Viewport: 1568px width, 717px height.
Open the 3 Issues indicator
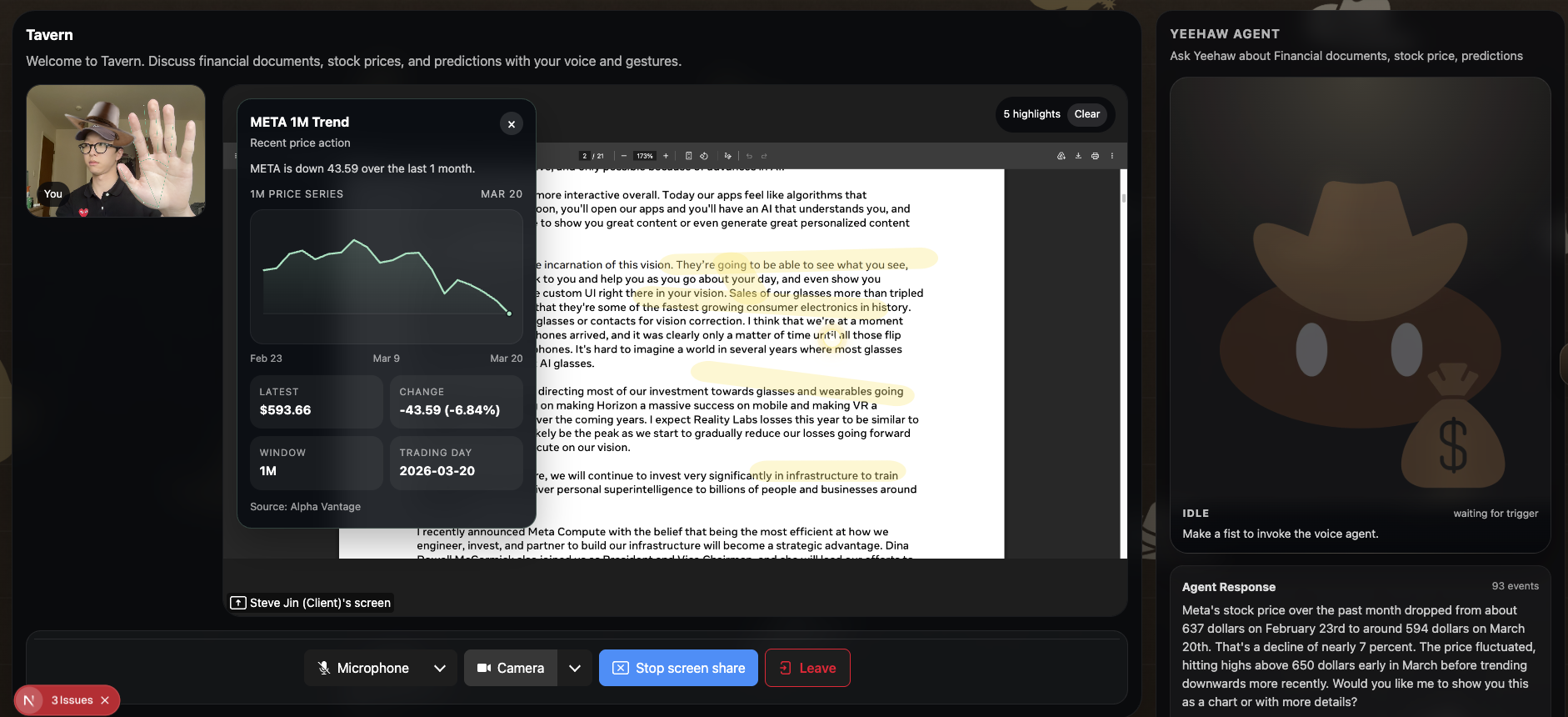pos(72,700)
